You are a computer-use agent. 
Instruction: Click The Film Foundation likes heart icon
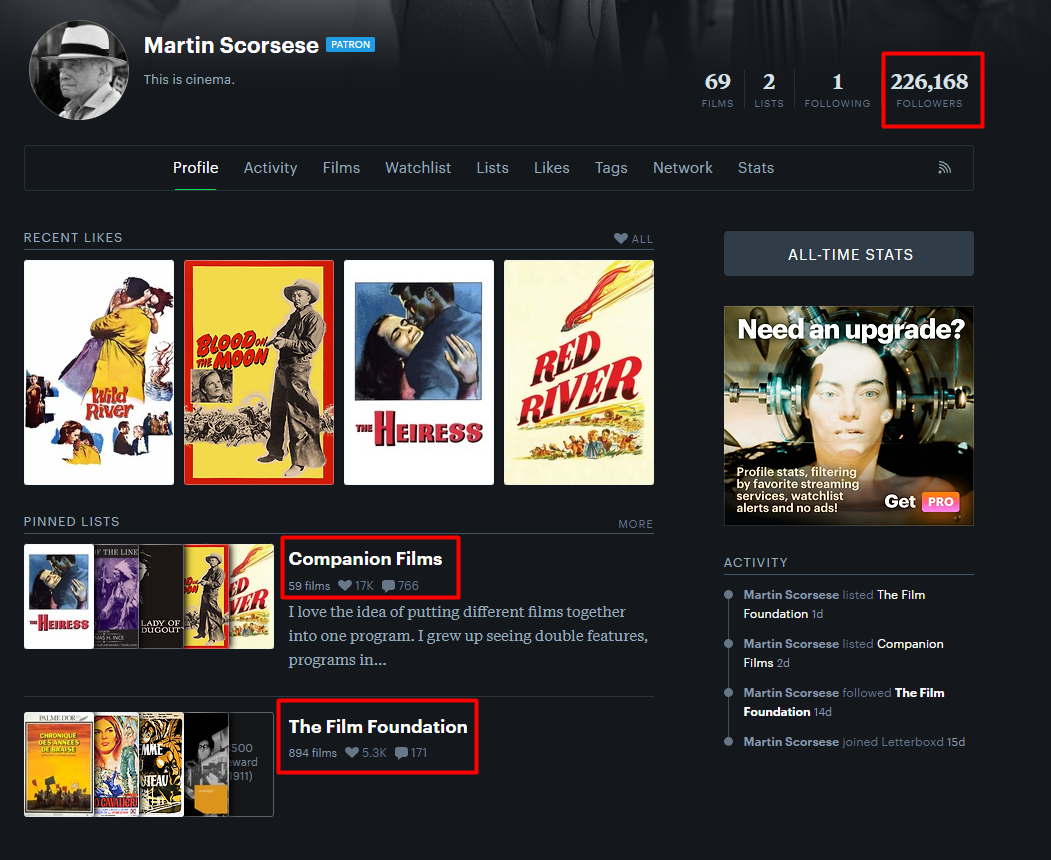point(352,753)
